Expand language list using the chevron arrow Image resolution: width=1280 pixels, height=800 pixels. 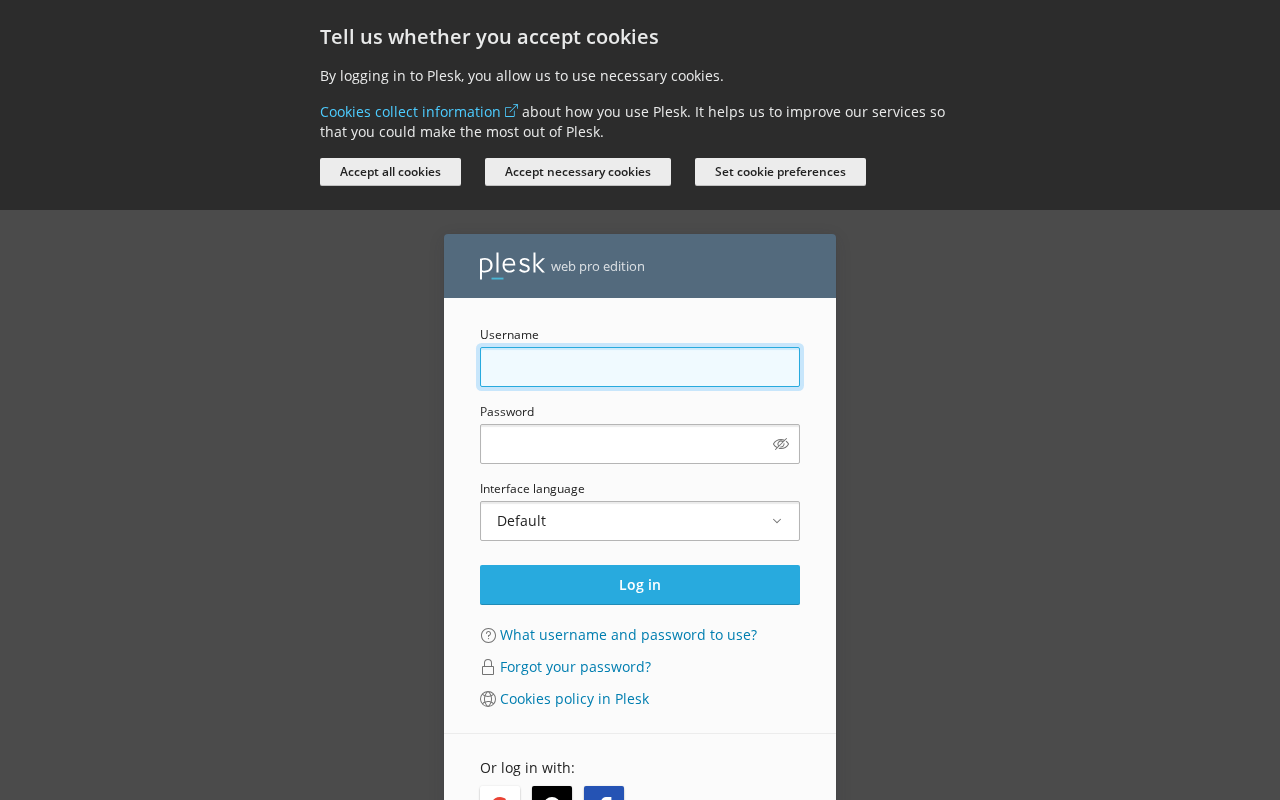coord(777,521)
